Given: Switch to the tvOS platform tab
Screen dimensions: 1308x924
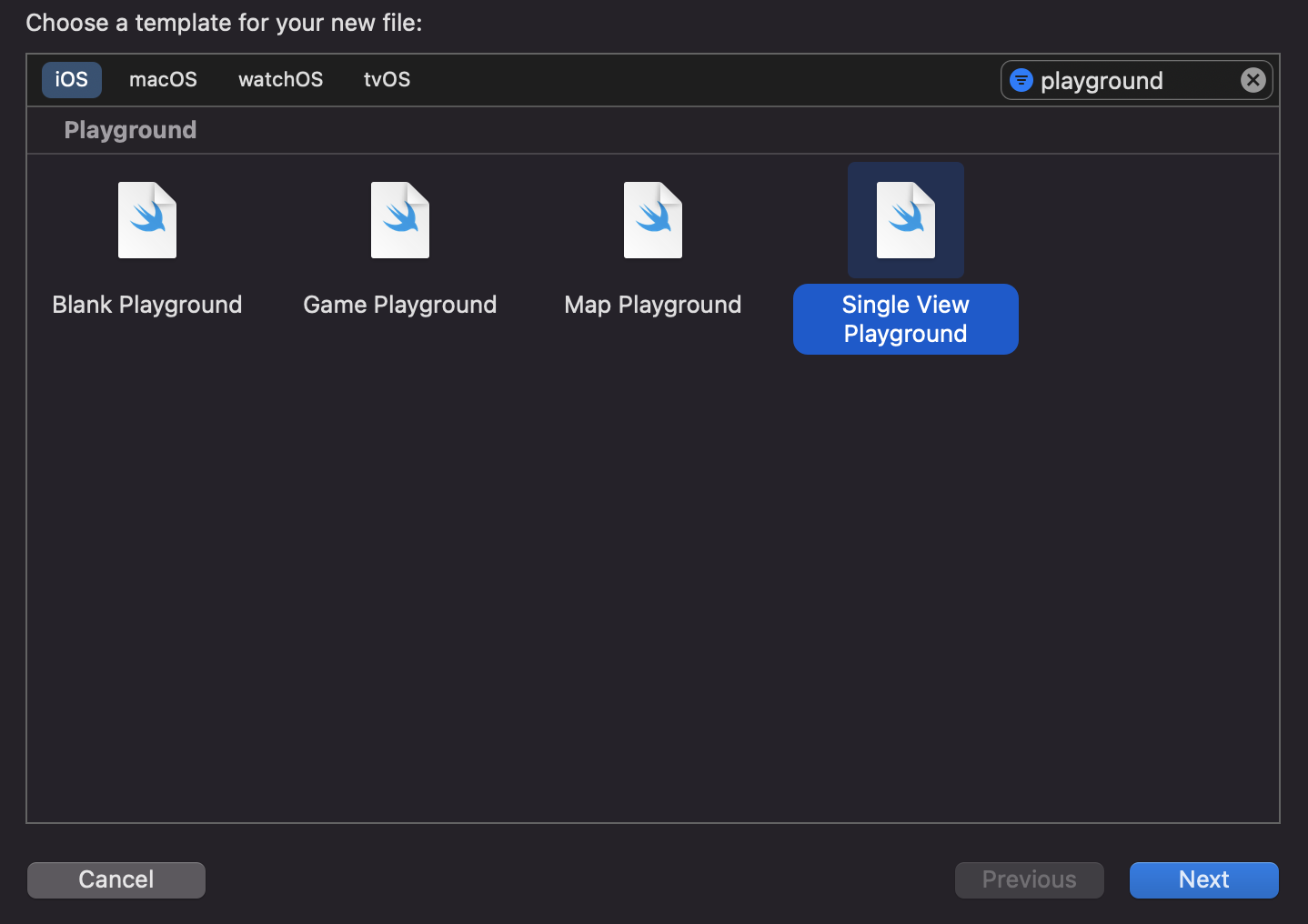Looking at the screenshot, I should click(387, 79).
